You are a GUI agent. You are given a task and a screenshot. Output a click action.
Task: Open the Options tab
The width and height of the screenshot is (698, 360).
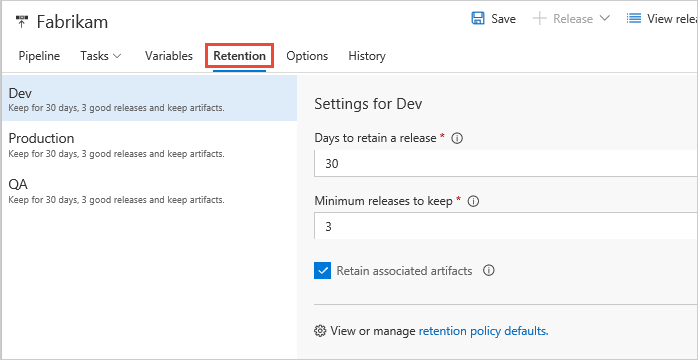pos(307,56)
